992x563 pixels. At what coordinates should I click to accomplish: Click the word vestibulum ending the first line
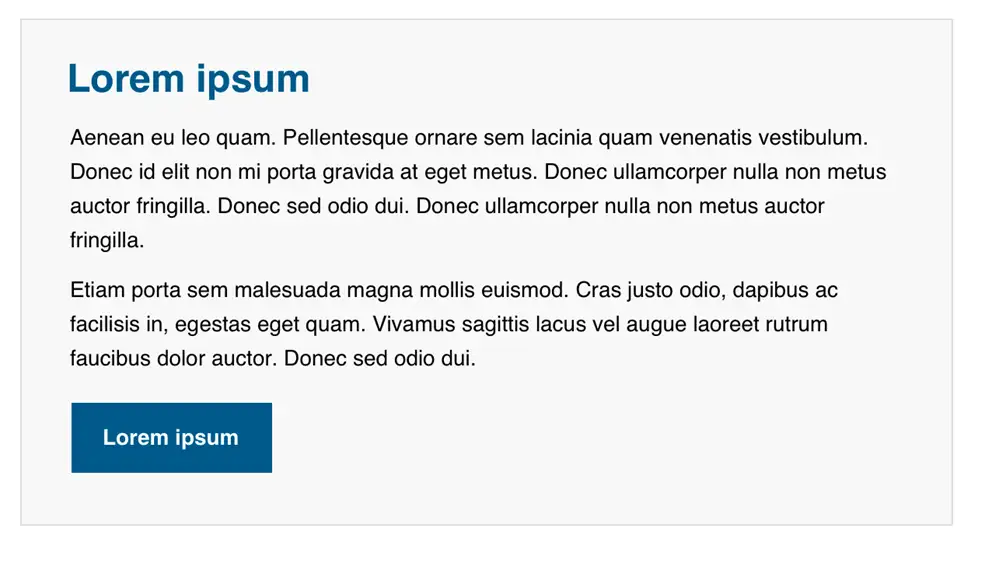(813, 137)
